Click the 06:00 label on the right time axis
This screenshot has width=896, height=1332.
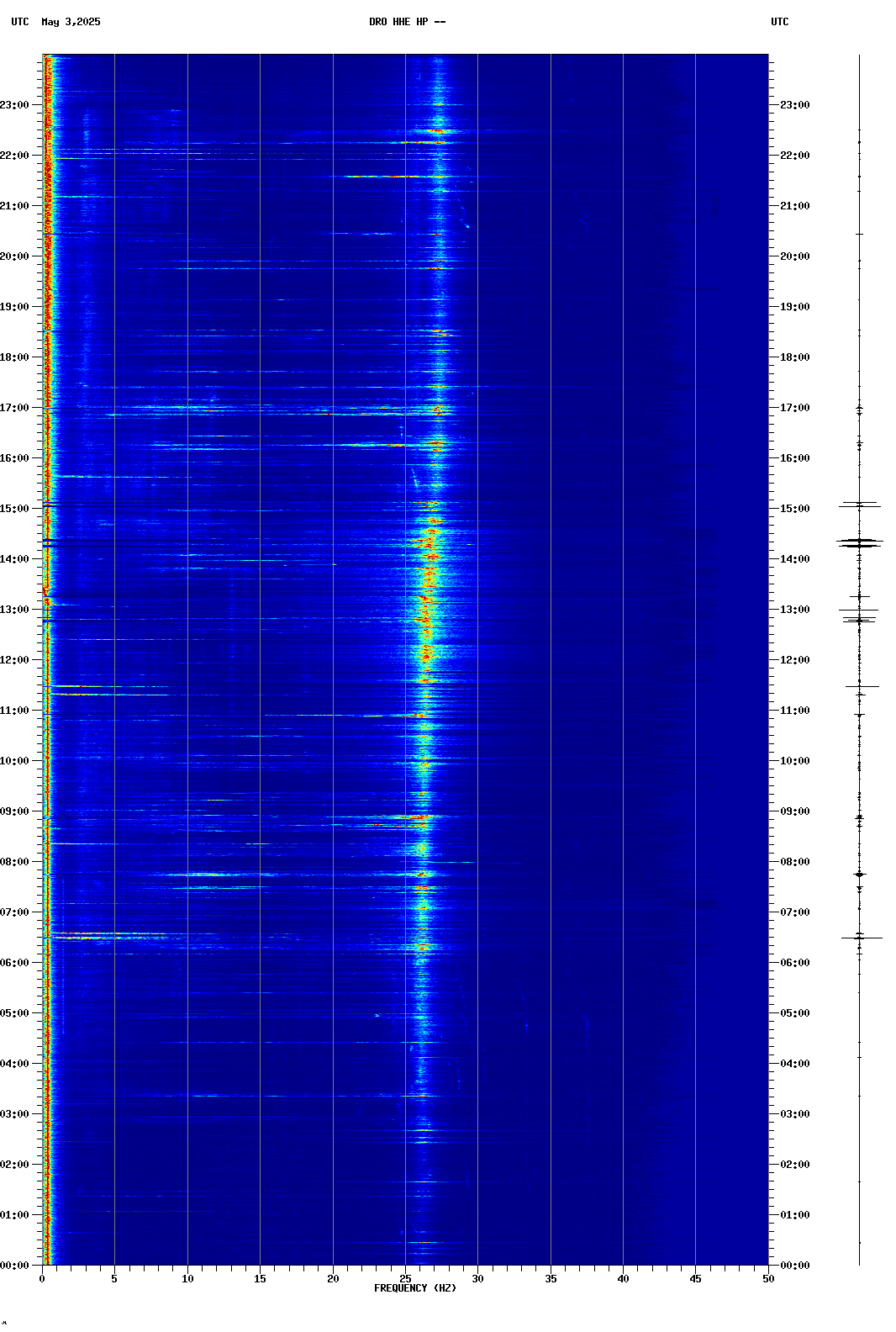tap(795, 963)
